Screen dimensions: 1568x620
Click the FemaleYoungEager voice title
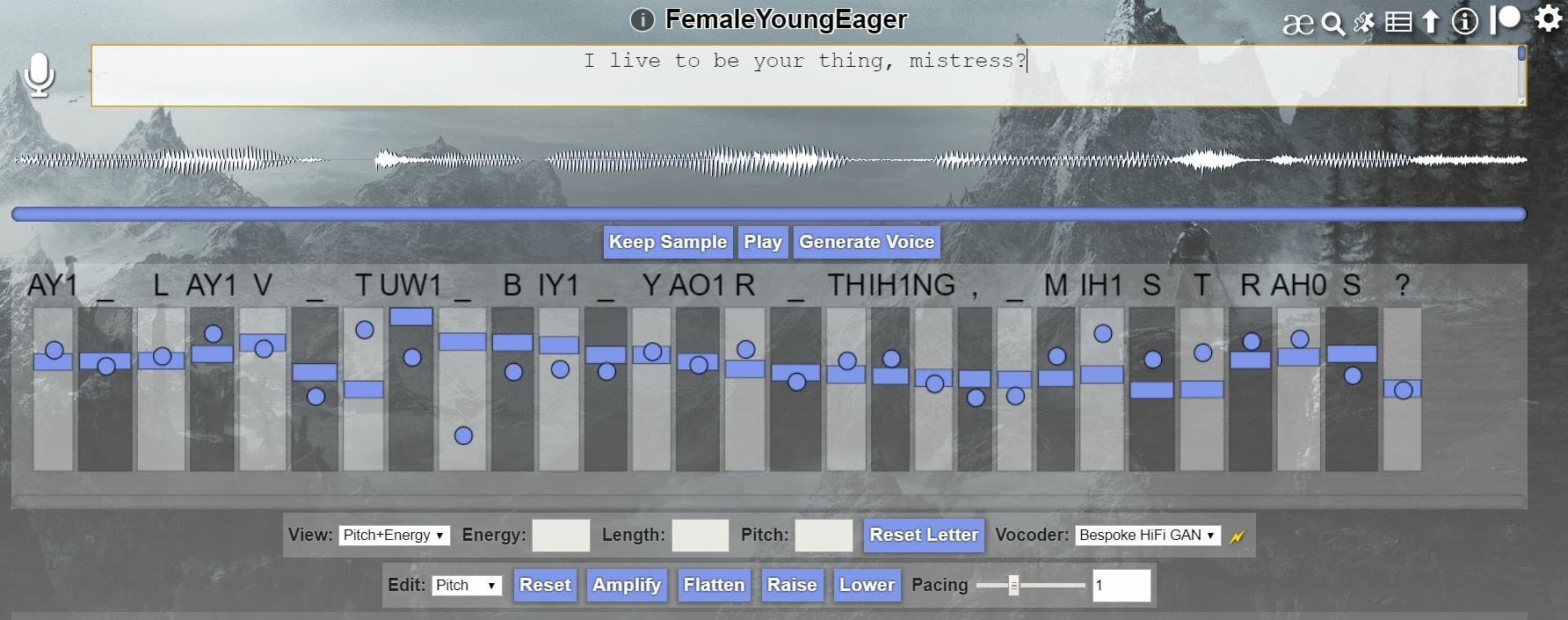(x=786, y=19)
